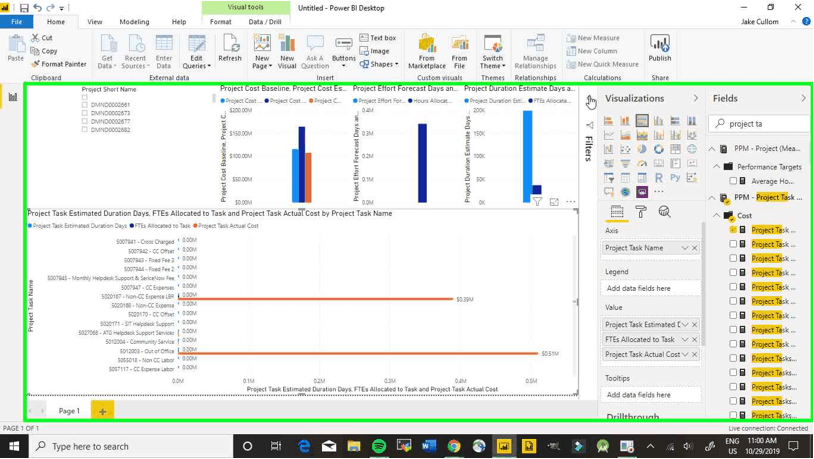Choose the pie chart visualization
This screenshot has height=459, width=814.
coord(642,149)
